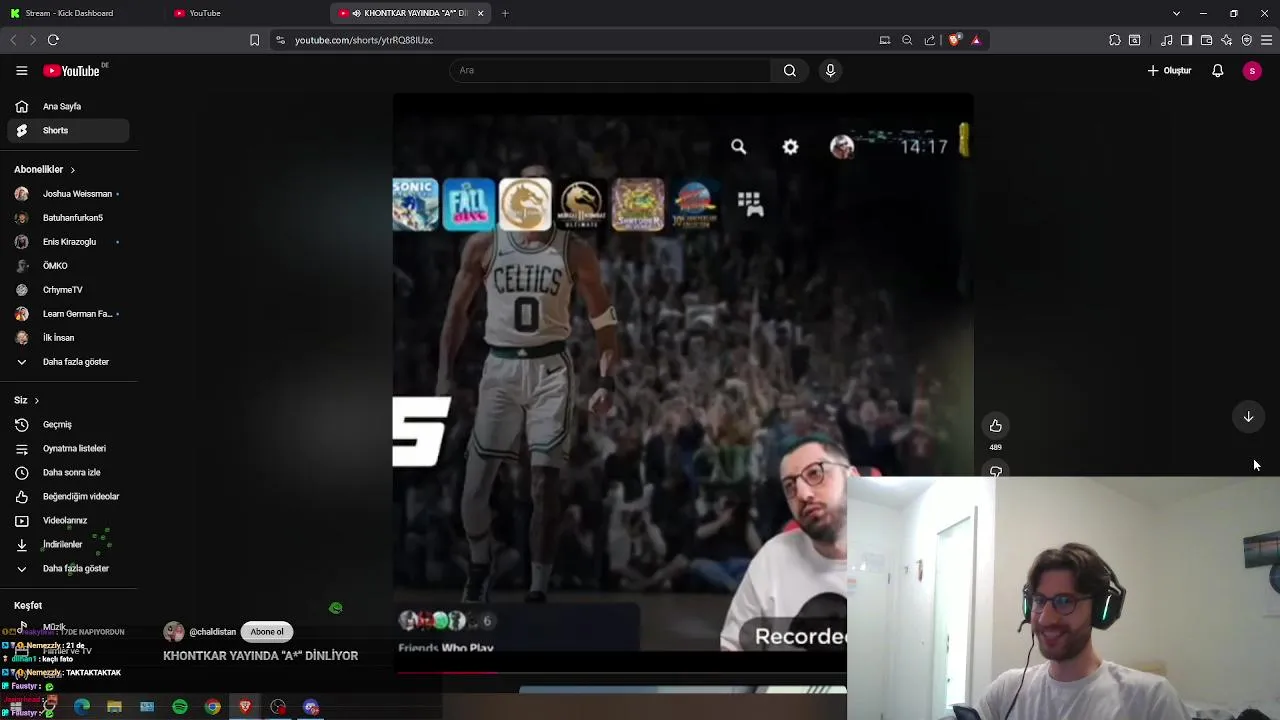Expand subscriptions with Daha fazla göster
This screenshot has height=720, width=1280.
pyautogui.click(x=68, y=362)
